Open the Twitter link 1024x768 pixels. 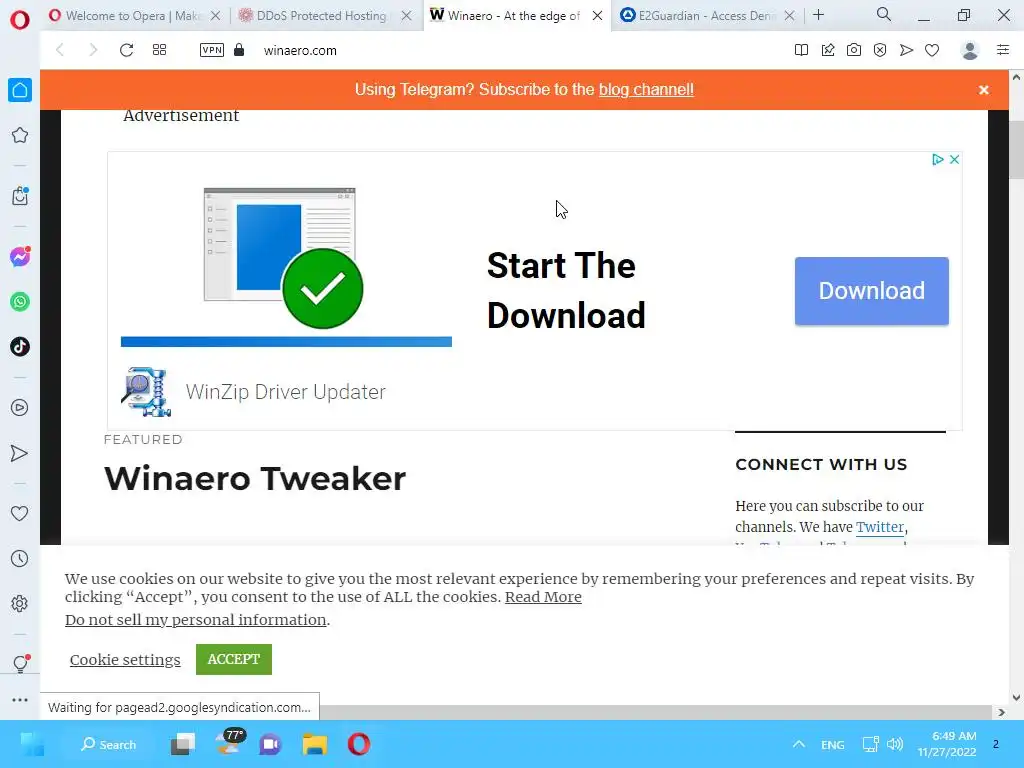[x=880, y=527]
